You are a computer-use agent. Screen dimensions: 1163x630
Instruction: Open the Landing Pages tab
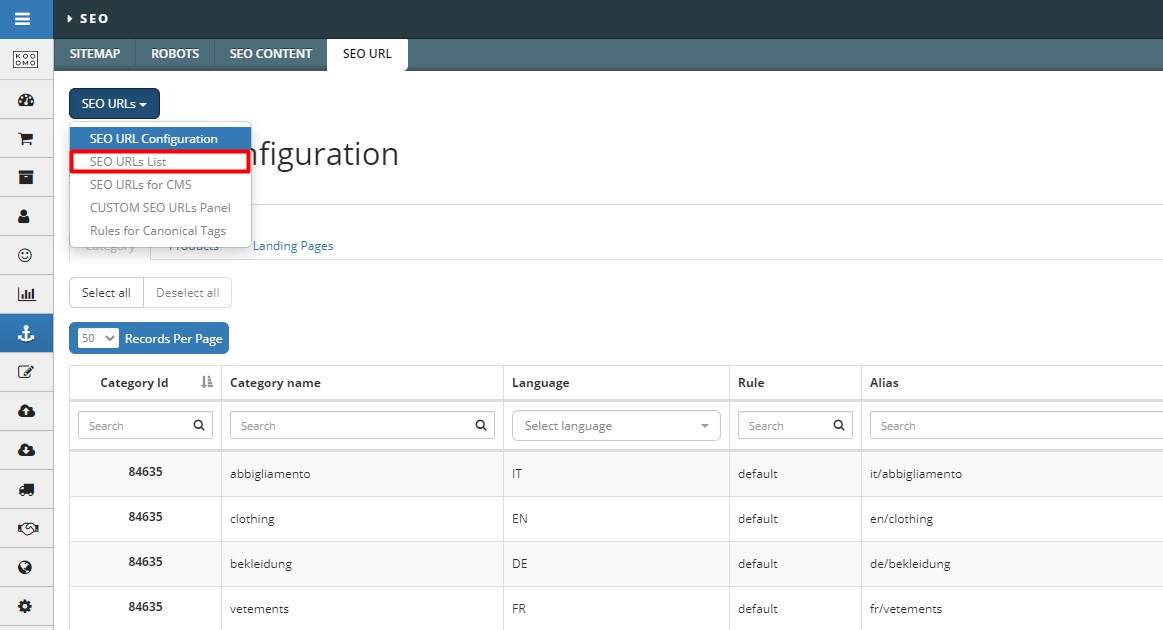(293, 246)
